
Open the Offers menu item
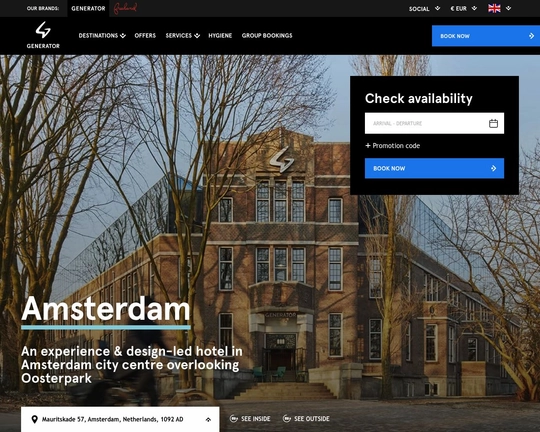click(x=145, y=35)
